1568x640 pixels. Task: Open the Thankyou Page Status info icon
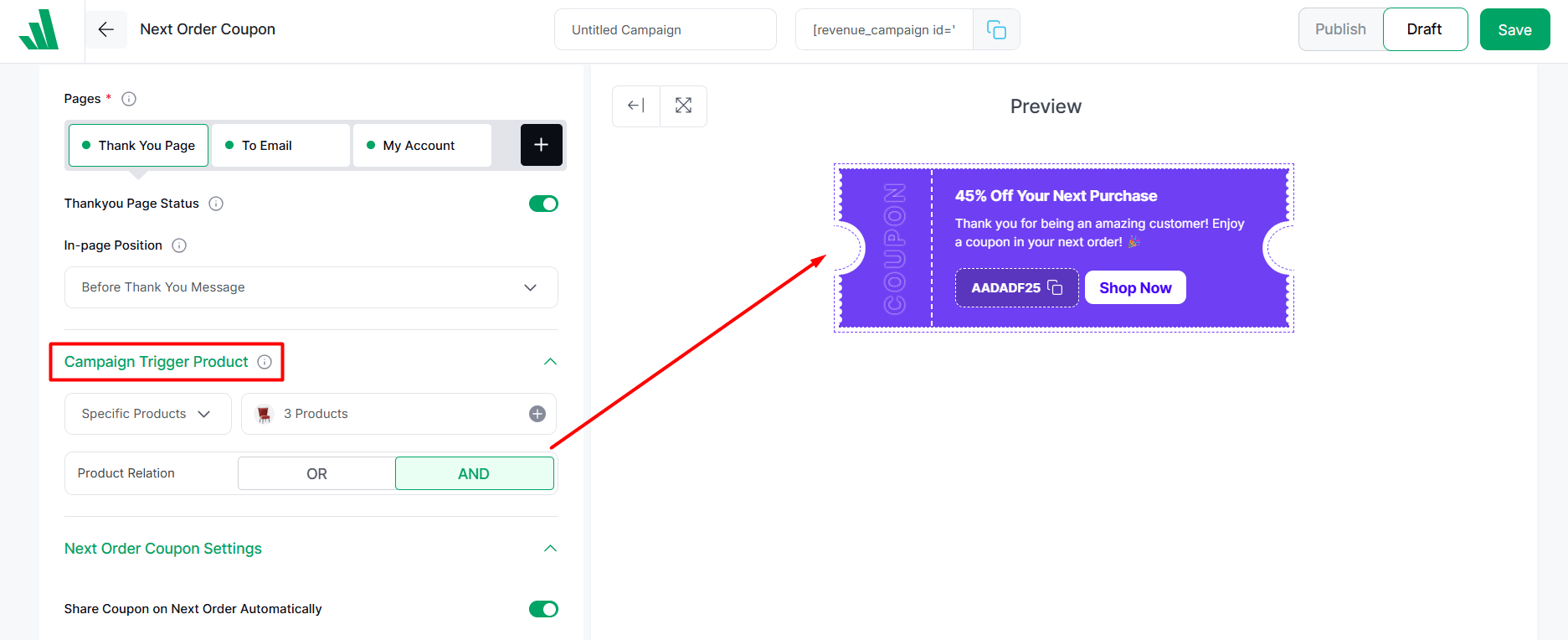216,204
